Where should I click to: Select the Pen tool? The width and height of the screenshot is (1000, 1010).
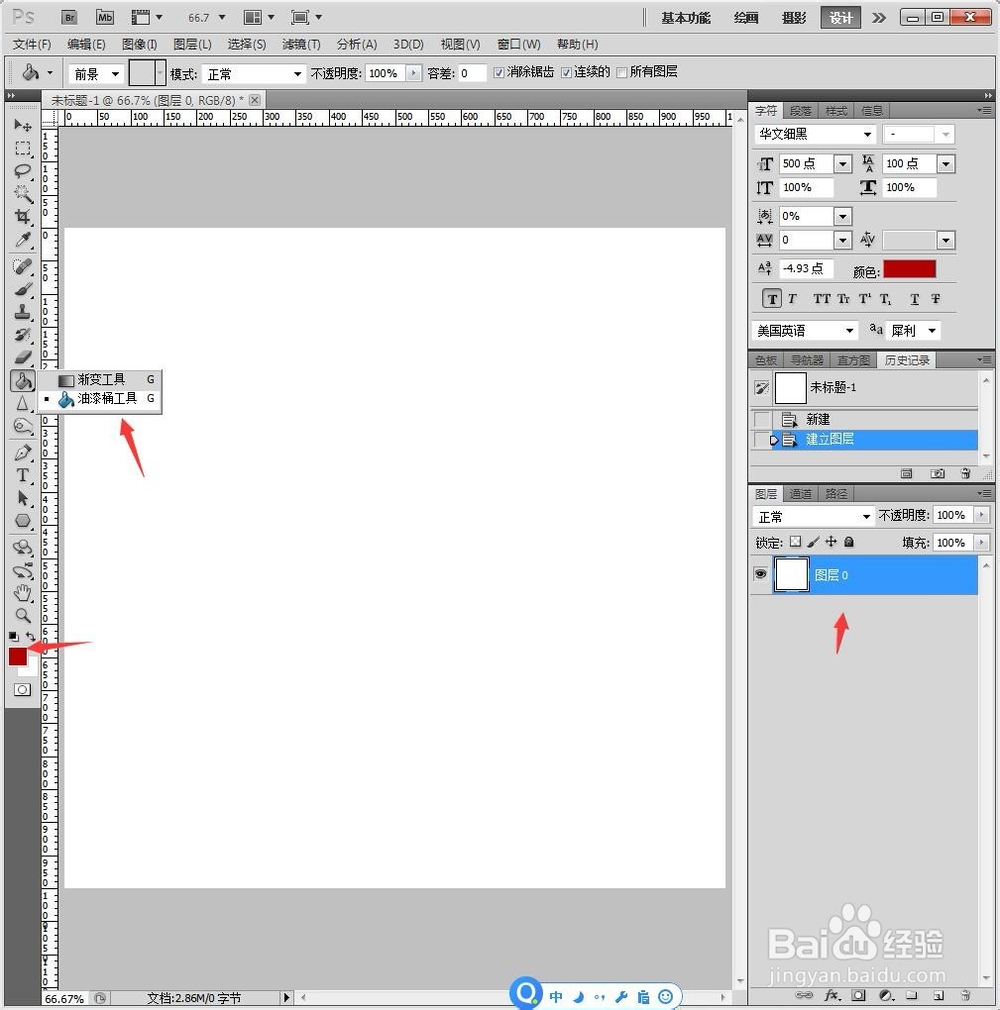pyautogui.click(x=23, y=452)
